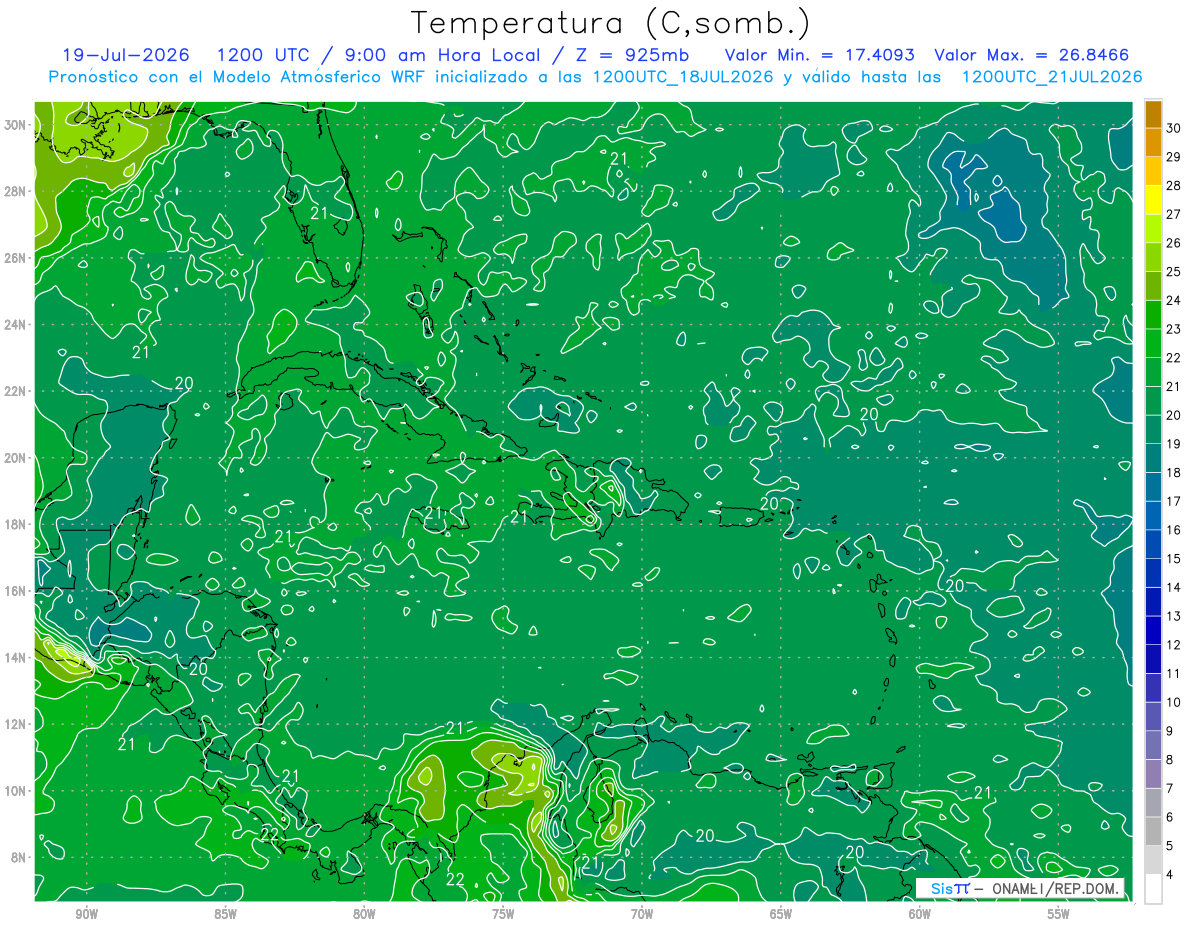Click color scale value "8"
The width and height of the screenshot is (1200, 927).
coord(1171,760)
